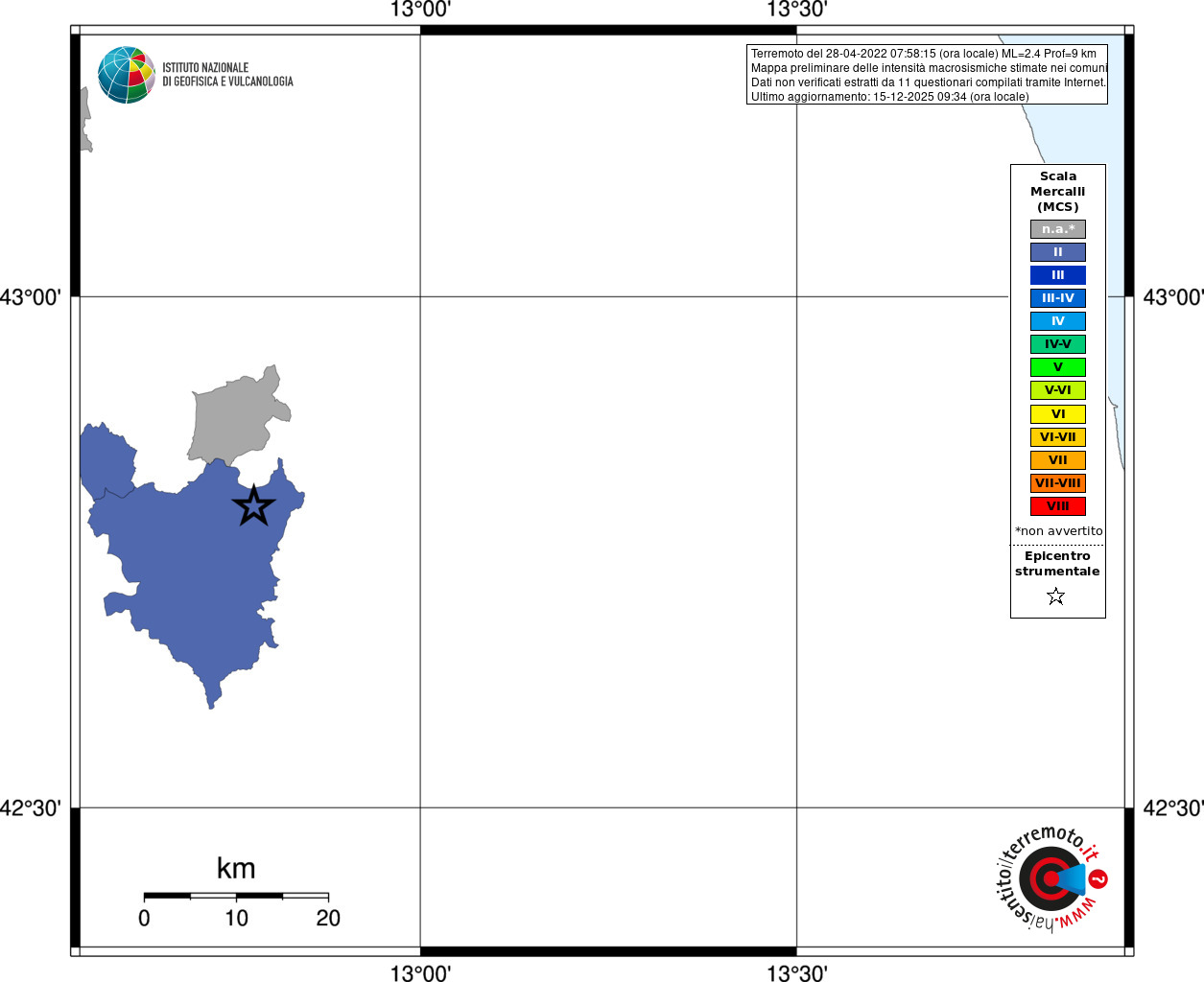Click the top 13°00' longitude label
The width and height of the screenshot is (1204, 982).
pyautogui.click(x=420, y=10)
